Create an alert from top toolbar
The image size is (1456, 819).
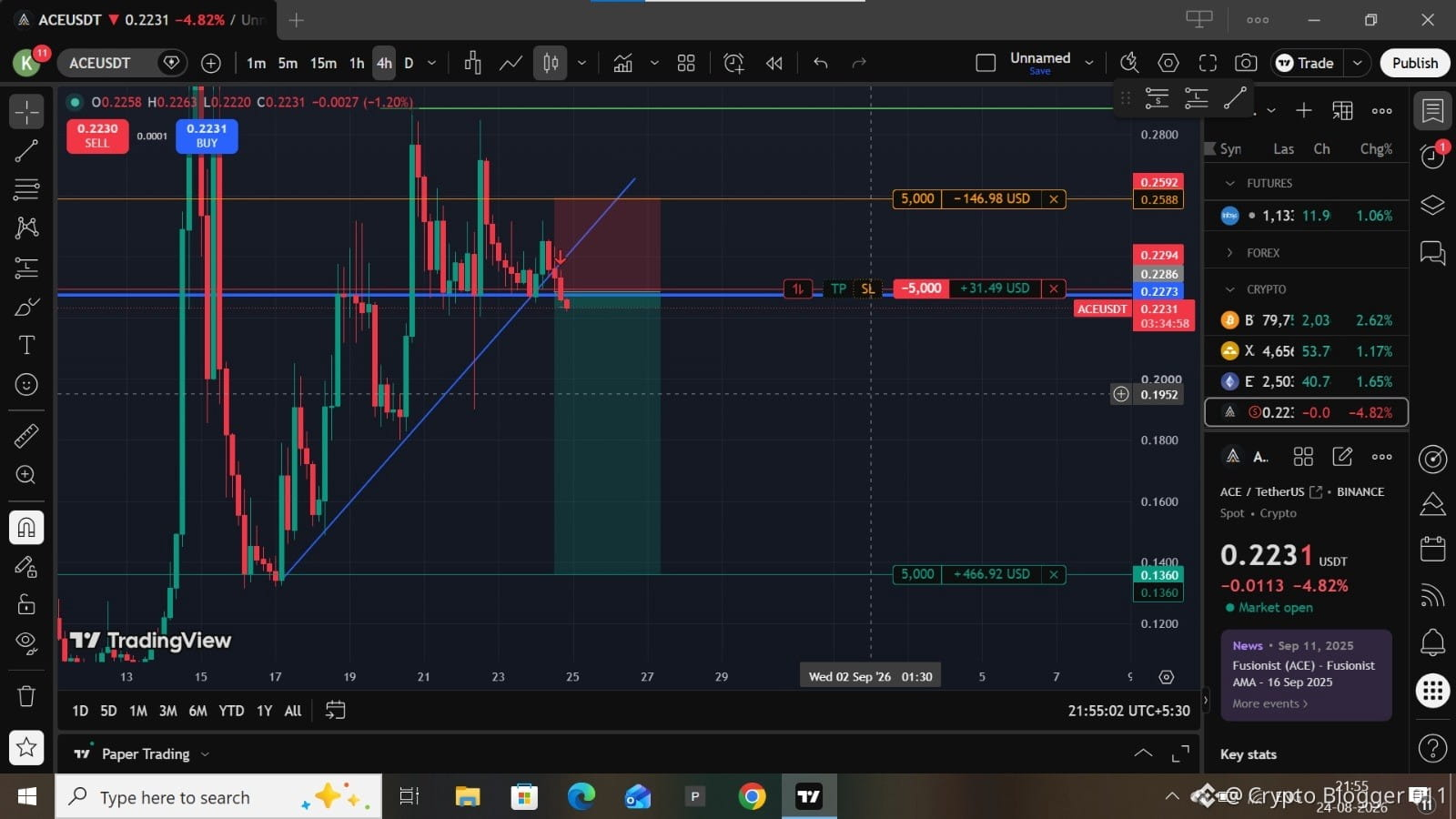coord(733,63)
